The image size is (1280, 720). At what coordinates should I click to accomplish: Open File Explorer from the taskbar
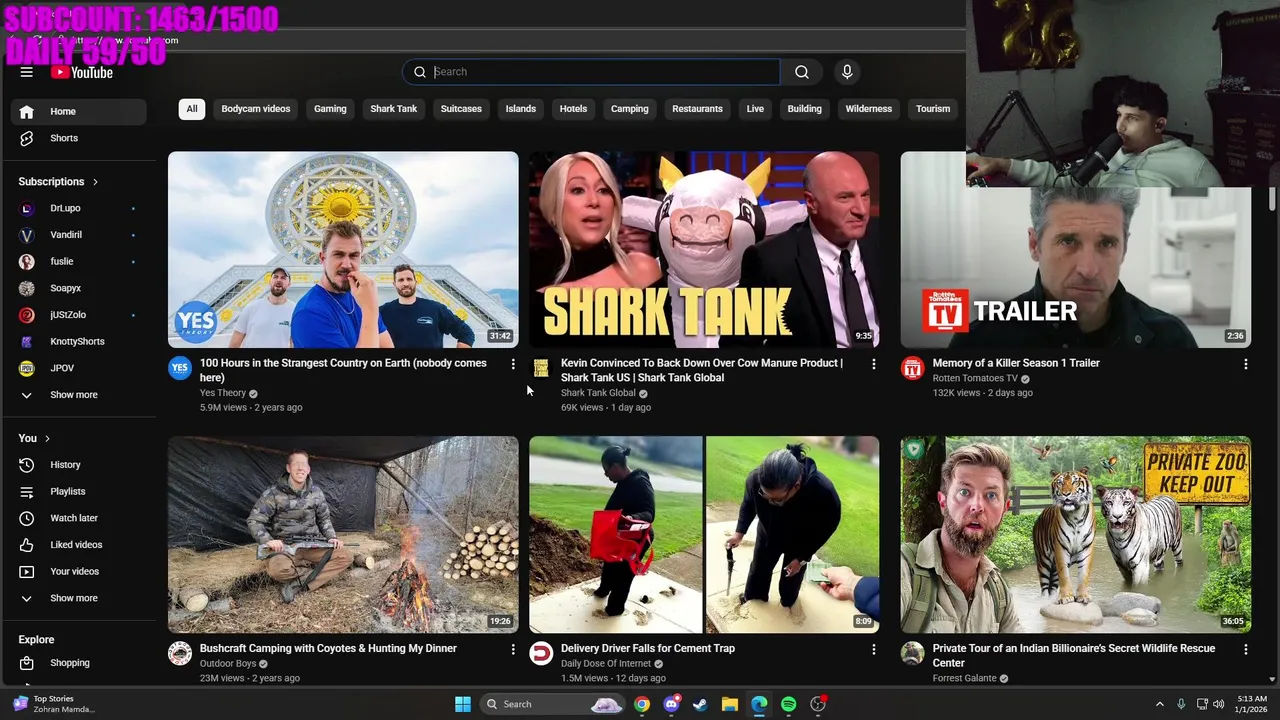pos(729,704)
